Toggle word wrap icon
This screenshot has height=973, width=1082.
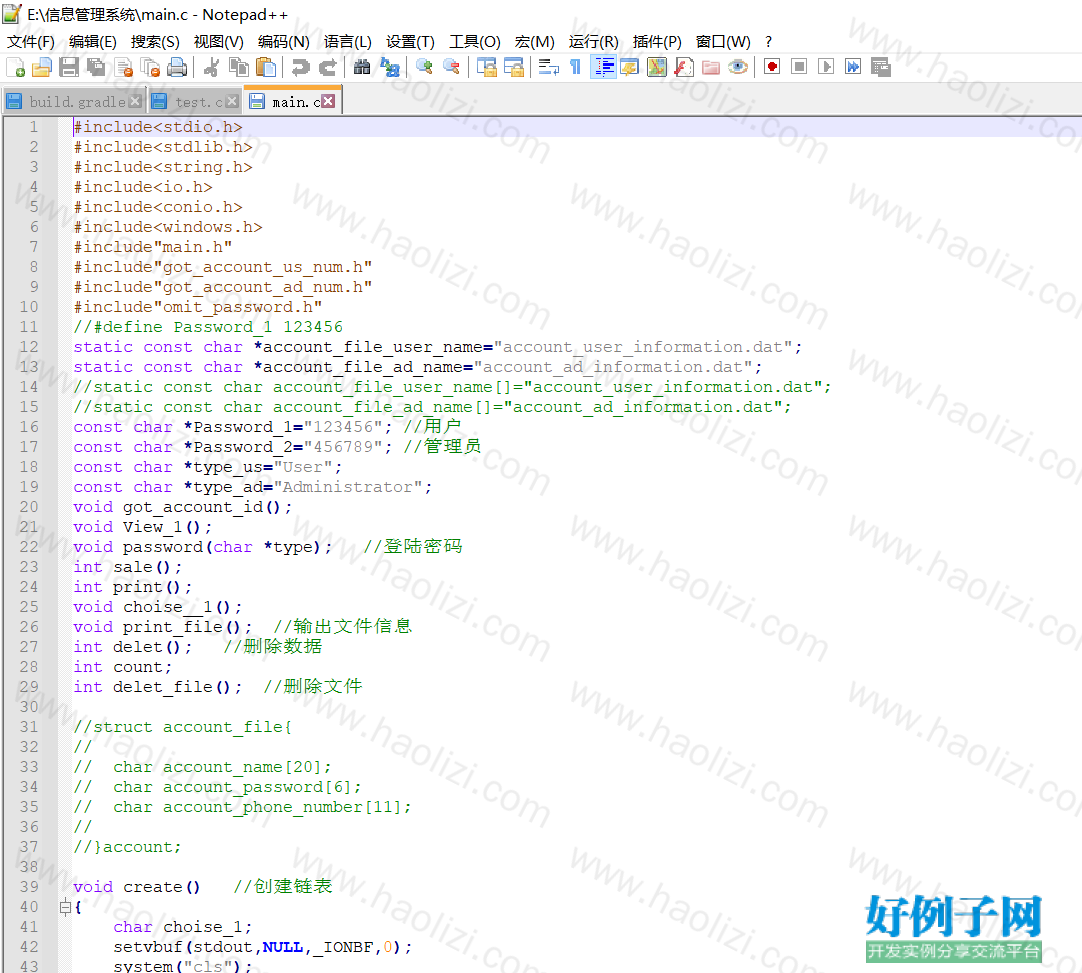click(549, 67)
